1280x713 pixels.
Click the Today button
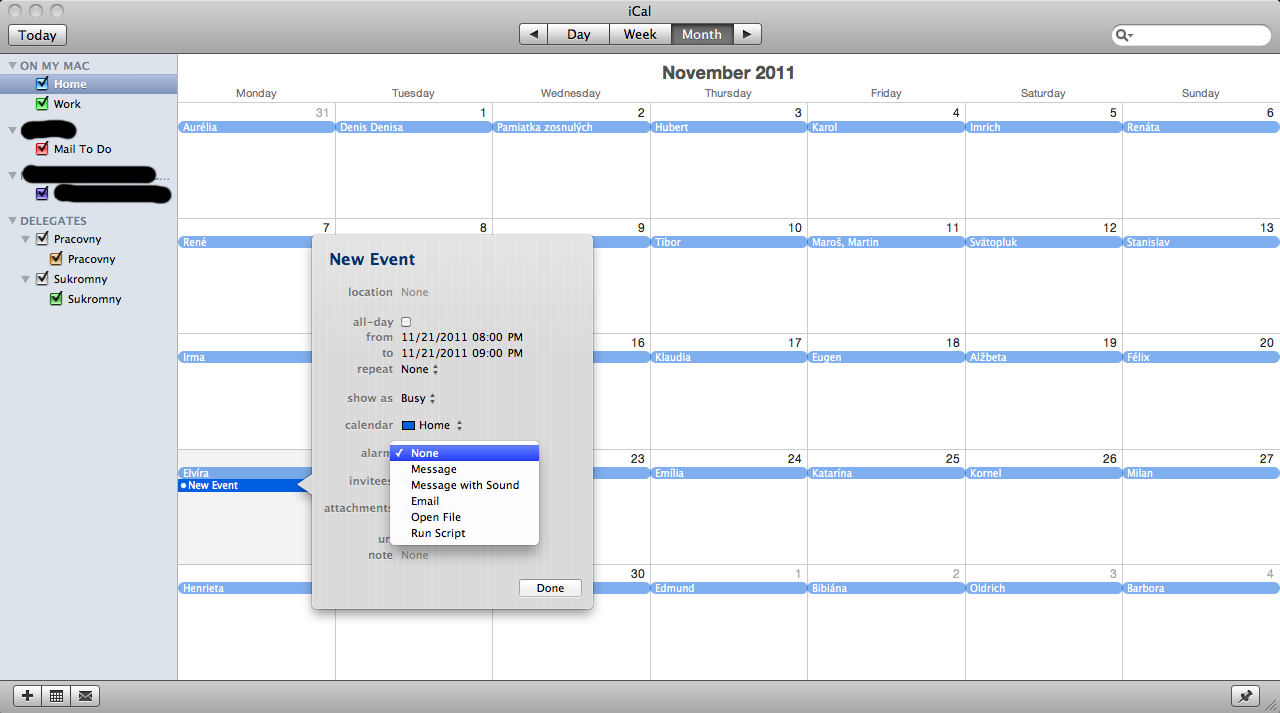(x=37, y=34)
